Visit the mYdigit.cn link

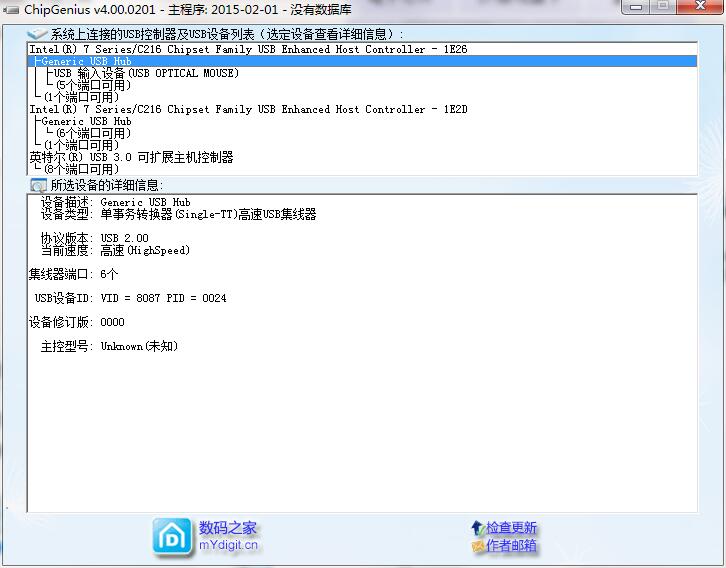click(228, 545)
